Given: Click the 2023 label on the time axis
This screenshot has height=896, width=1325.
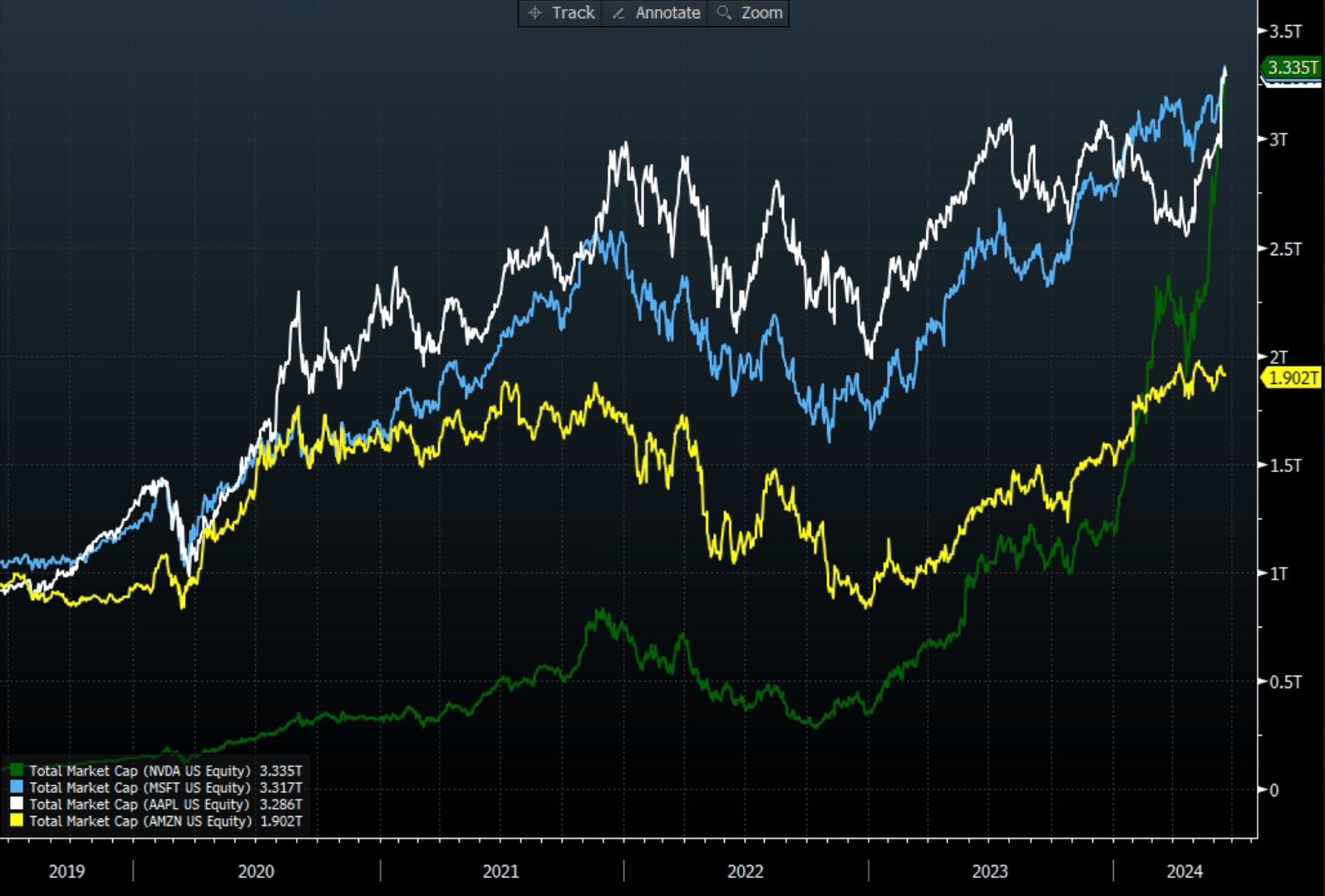Looking at the screenshot, I should tap(989, 871).
